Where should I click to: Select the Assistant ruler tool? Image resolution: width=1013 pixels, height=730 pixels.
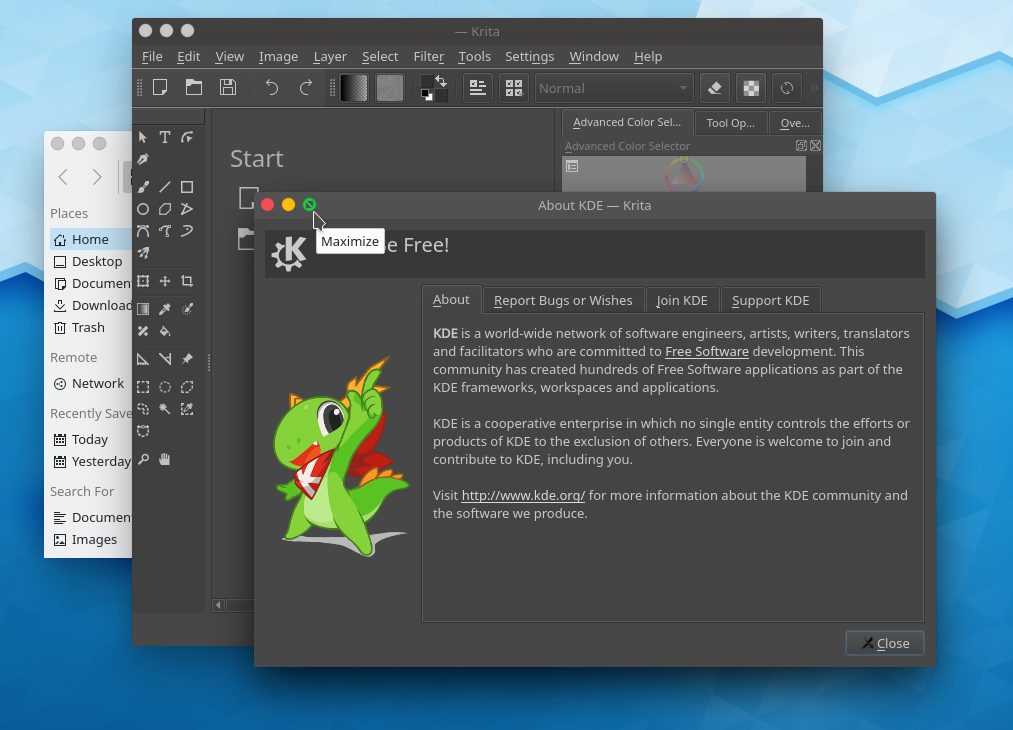[143, 359]
